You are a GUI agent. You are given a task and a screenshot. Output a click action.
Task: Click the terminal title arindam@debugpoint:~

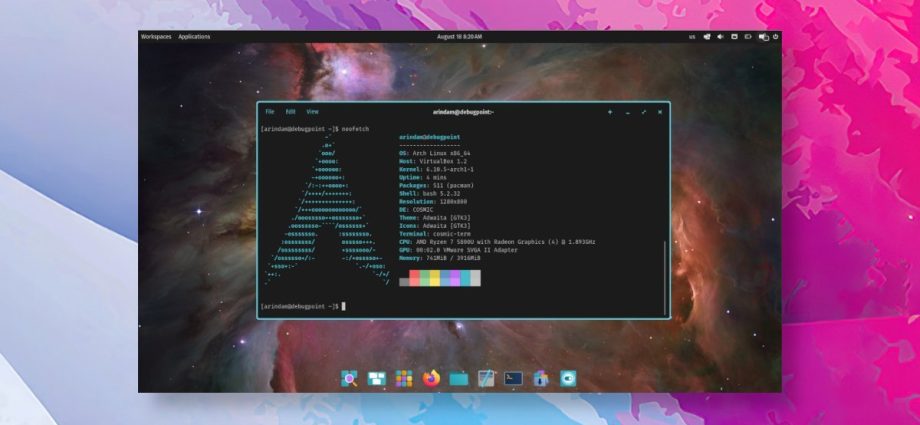pos(464,112)
